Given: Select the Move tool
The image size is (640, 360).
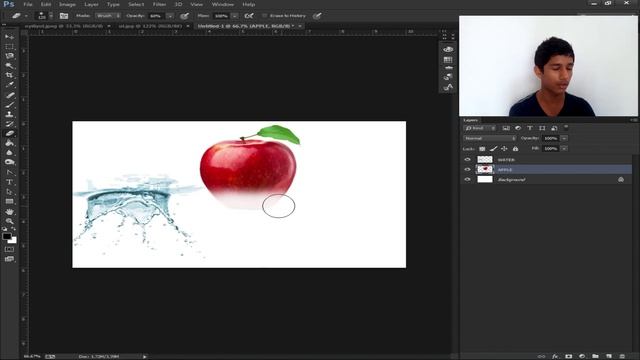Looking at the screenshot, I should (9, 37).
